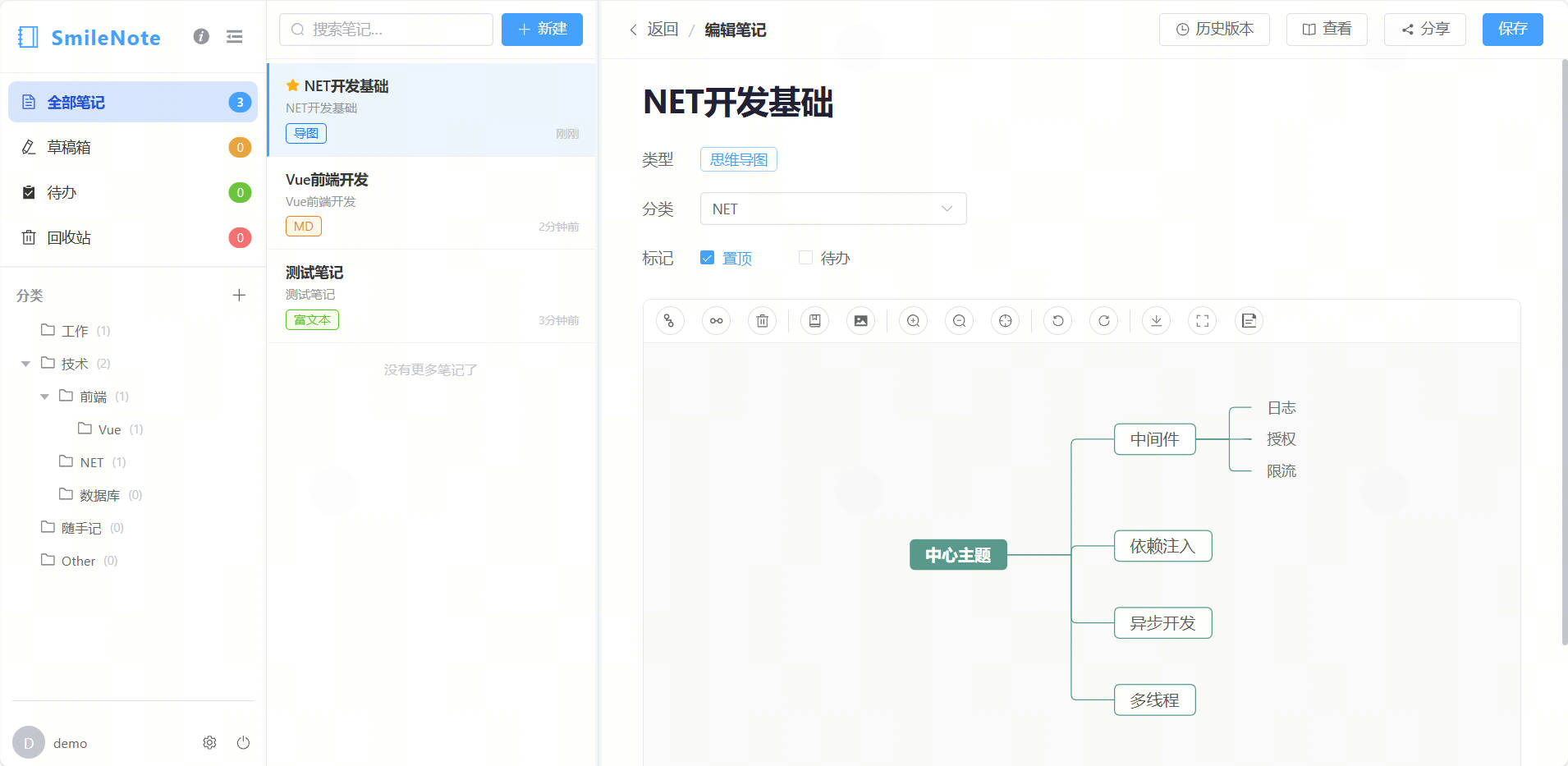Viewport: 1568px width, 766px height.
Task: Click the 搜索笔记 search field
Action: [386, 30]
